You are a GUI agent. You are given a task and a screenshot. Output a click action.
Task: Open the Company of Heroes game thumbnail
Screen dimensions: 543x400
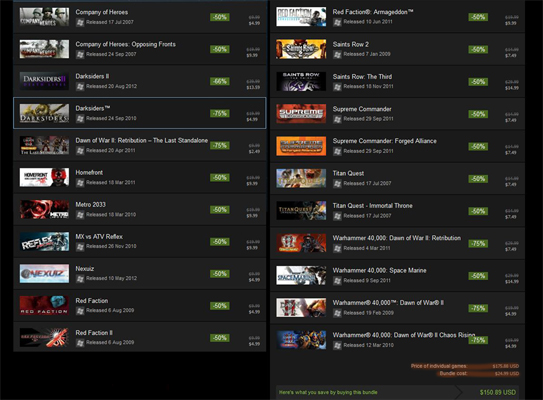44,17
